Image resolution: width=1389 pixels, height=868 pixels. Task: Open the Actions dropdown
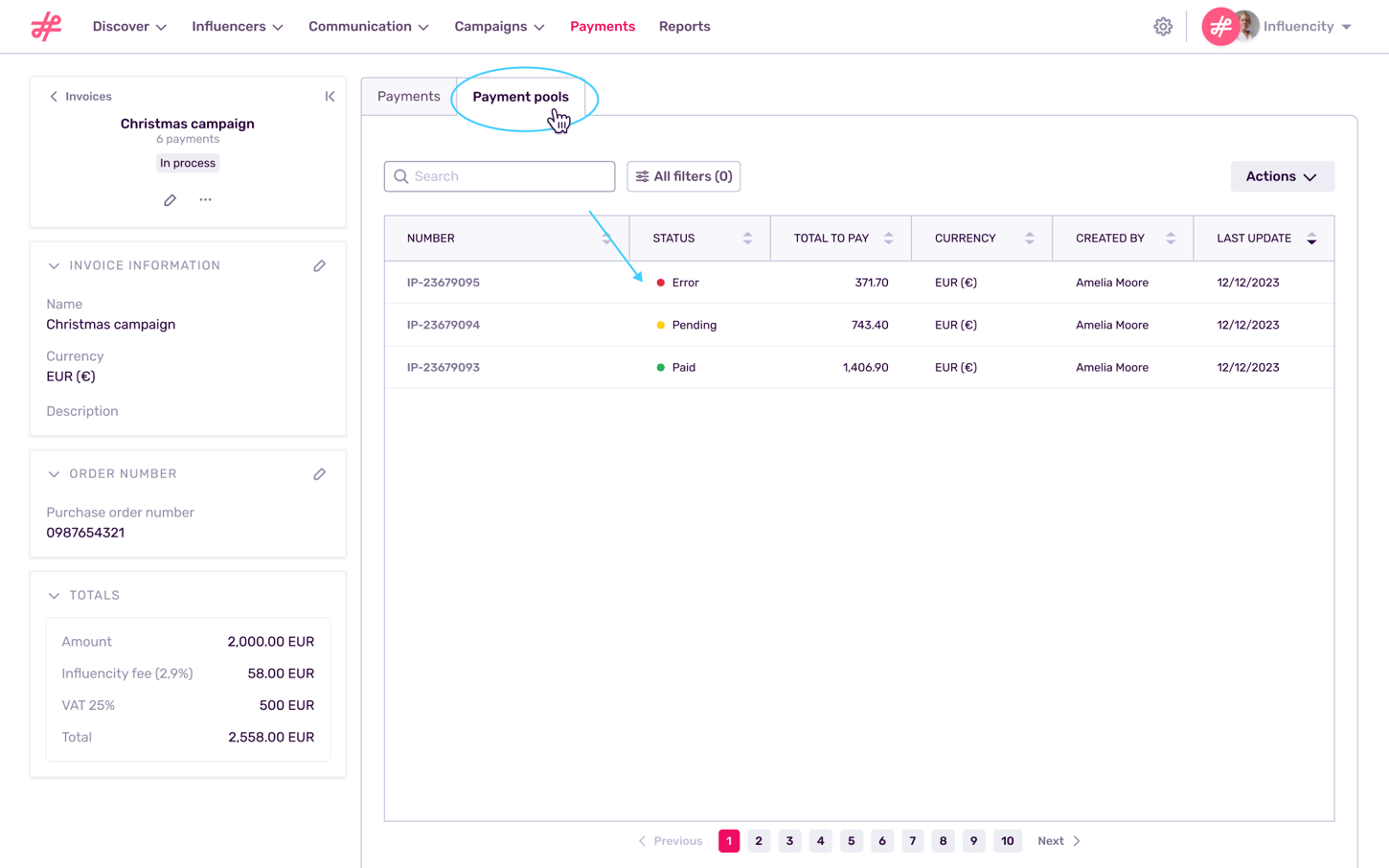click(x=1282, y=175)
